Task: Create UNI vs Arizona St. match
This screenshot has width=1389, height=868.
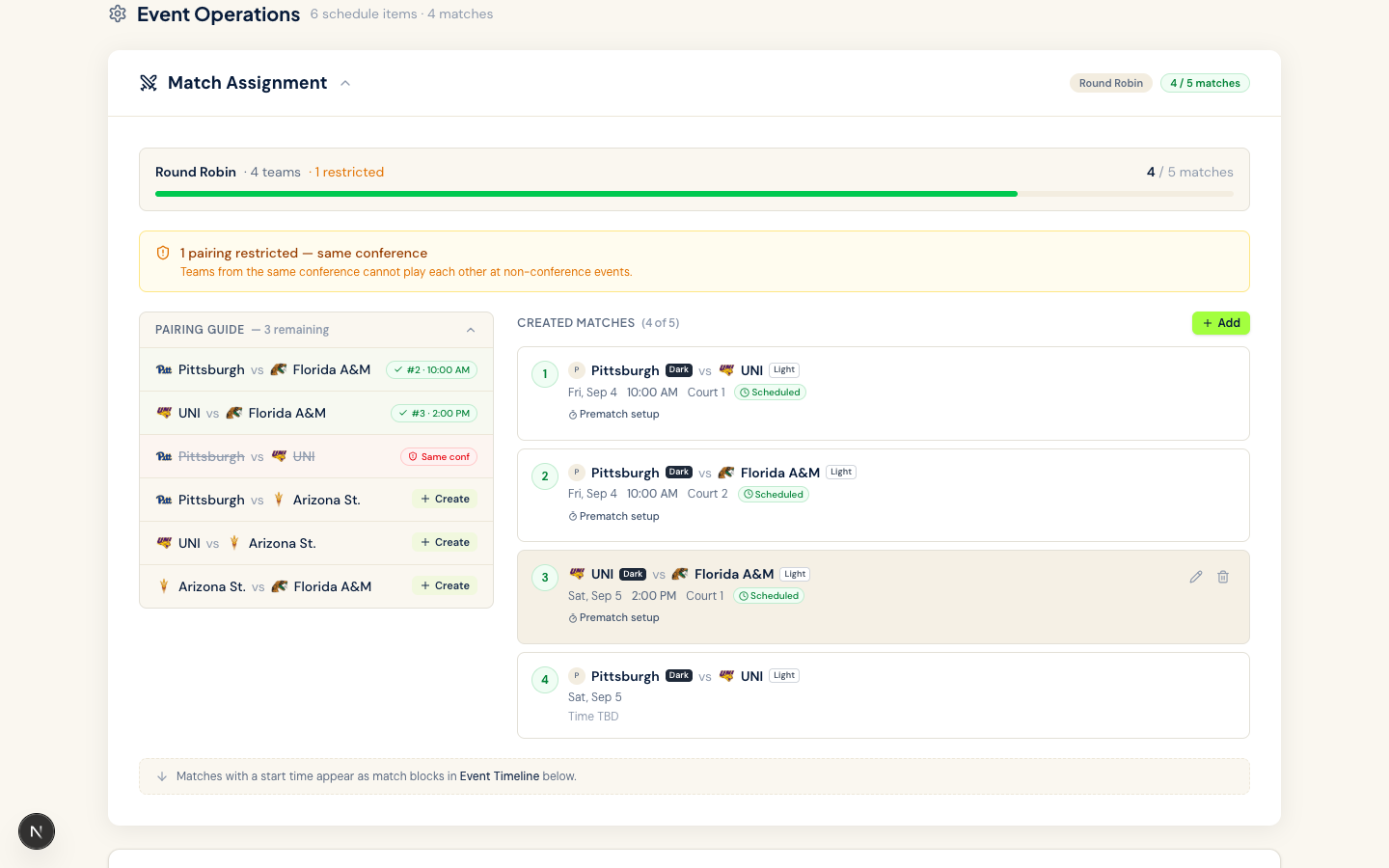Action: pos(445,543)
